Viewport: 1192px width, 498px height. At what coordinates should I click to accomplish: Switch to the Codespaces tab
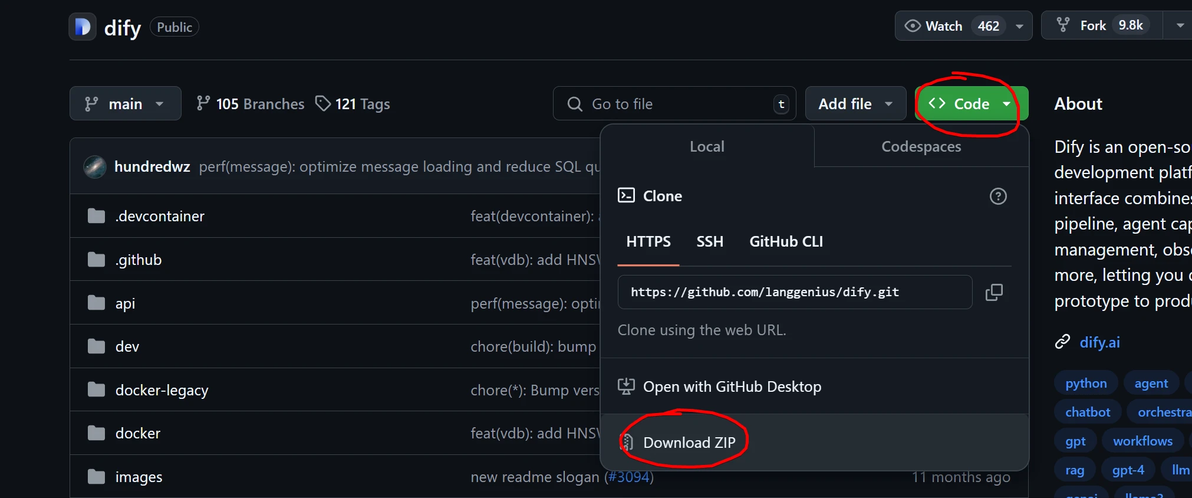pyautogui.click(x=921, y=147)
